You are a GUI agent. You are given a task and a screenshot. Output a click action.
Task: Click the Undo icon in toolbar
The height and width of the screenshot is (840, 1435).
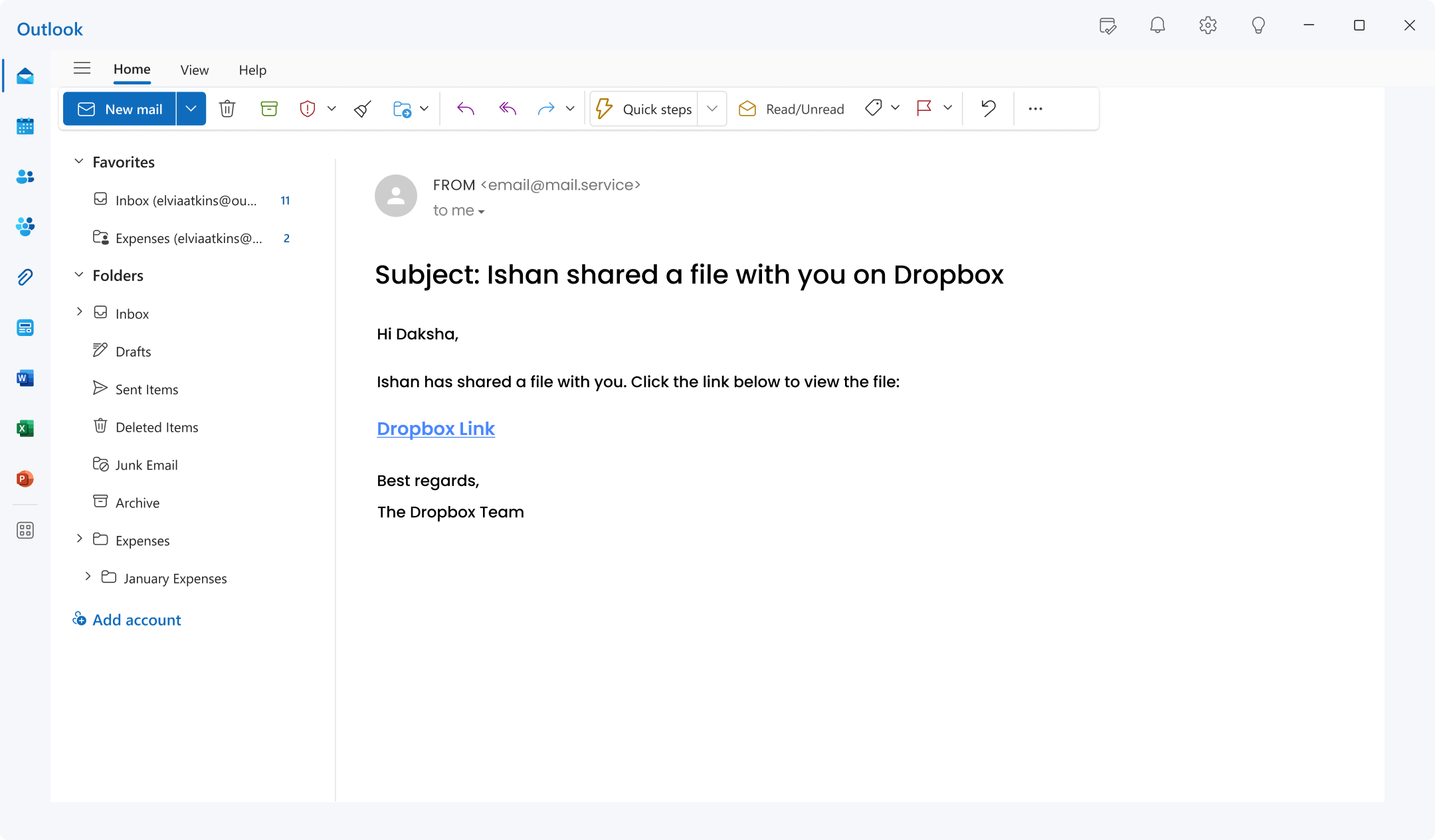tap(988, 108)
